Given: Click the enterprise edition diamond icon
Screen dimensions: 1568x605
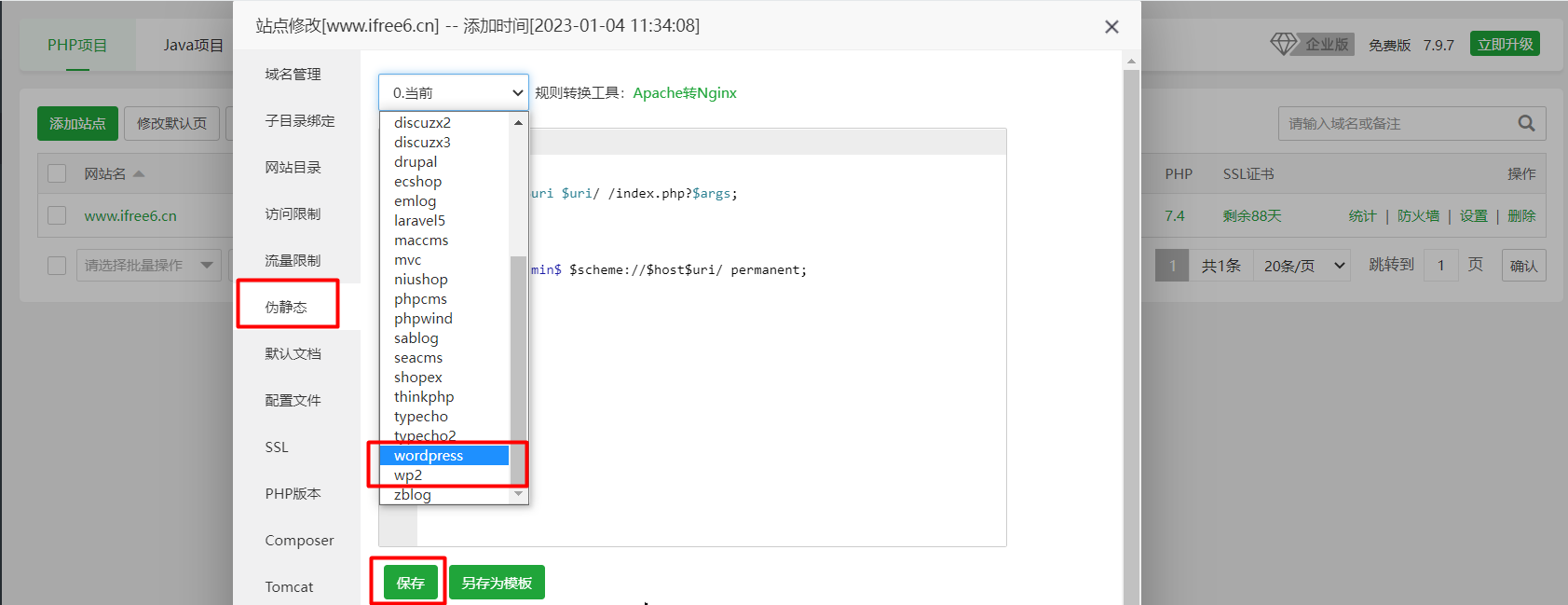Looking at the screenshot, I should pyautogui.click(x=1283, y=44).
